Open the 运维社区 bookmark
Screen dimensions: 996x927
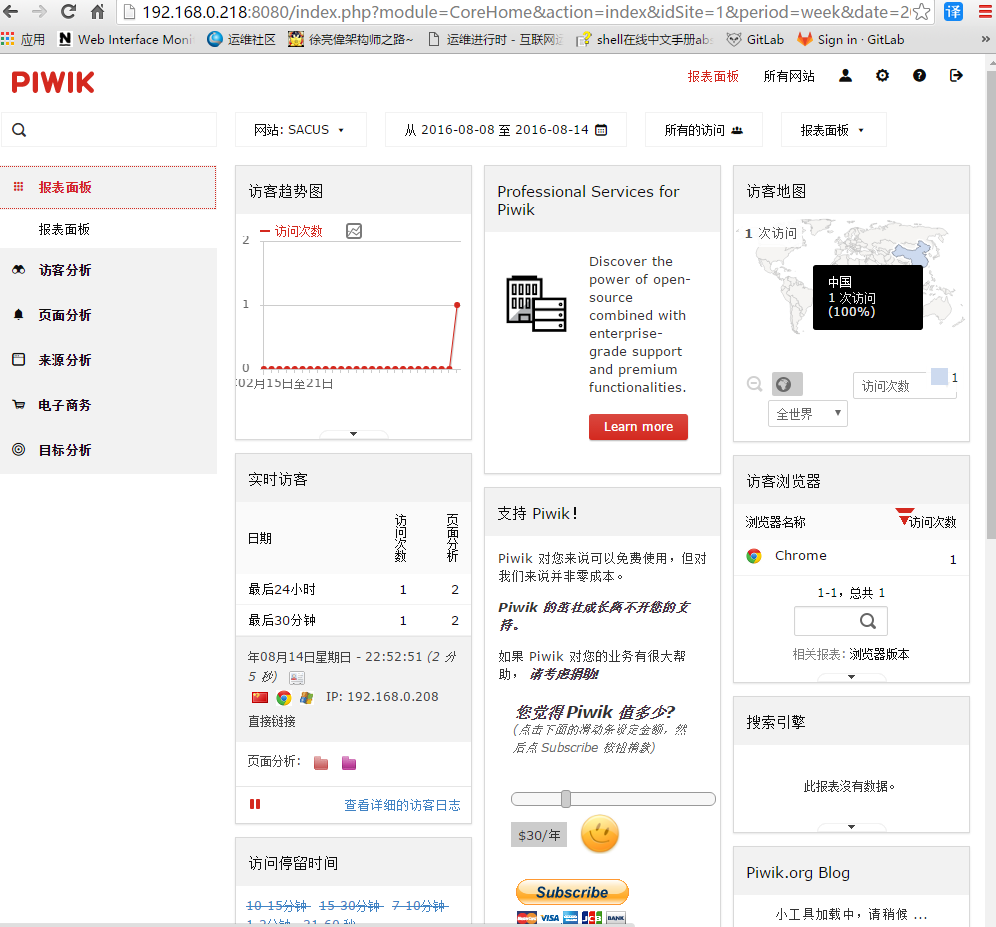[x=242, y=39]
